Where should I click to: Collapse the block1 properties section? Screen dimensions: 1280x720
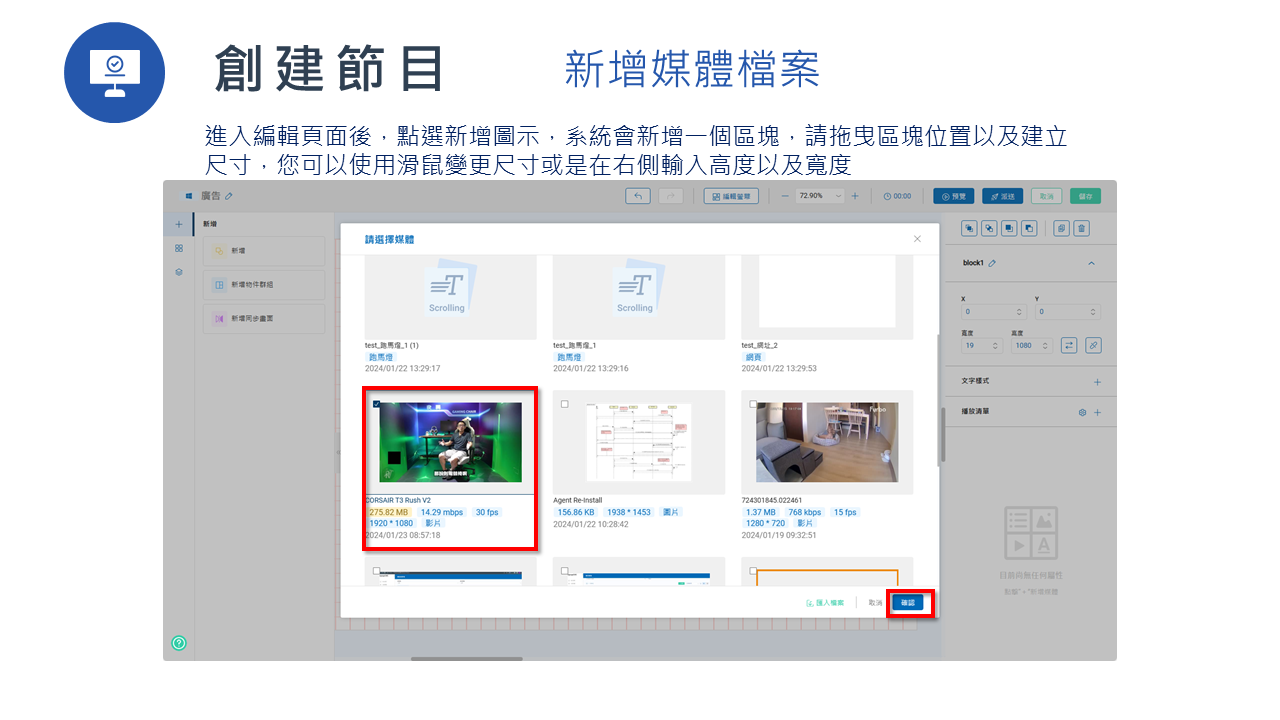pyautogui.click(x=1092, y=263)
